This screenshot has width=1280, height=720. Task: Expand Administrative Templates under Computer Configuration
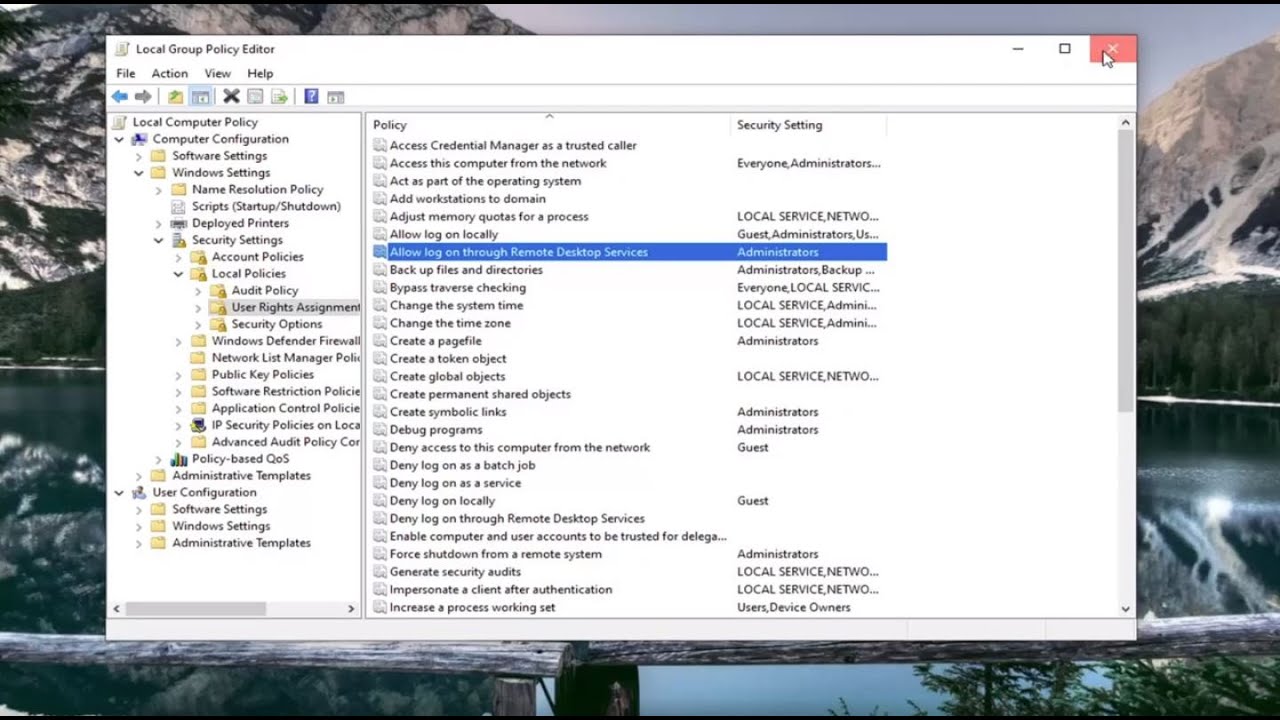coord(139,475)
